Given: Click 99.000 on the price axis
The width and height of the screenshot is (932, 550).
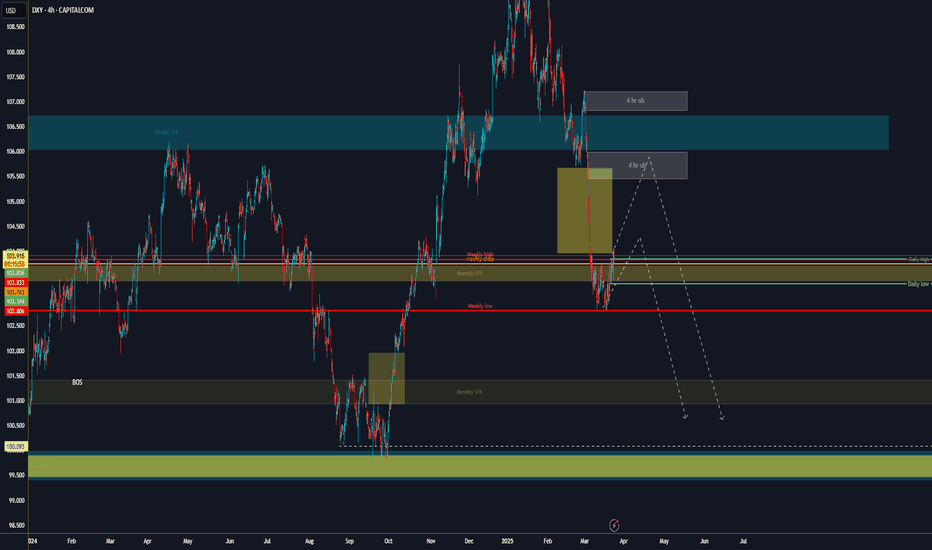Looking at the screenshot, I should click(x=15, y=501).
